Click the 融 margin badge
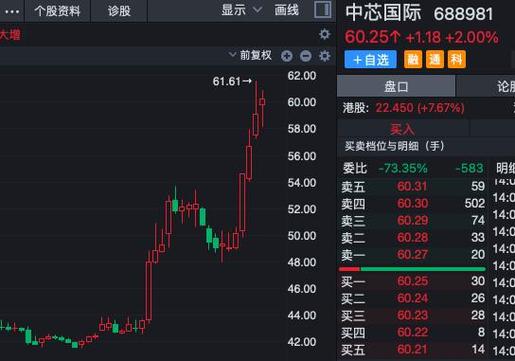Screen dimensions: 515x361 click(x=413, y=60)
